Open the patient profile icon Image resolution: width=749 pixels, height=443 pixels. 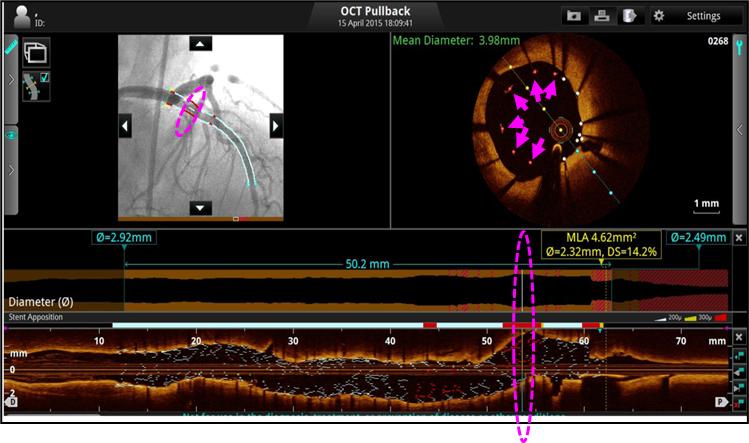[x=21, y=16]
